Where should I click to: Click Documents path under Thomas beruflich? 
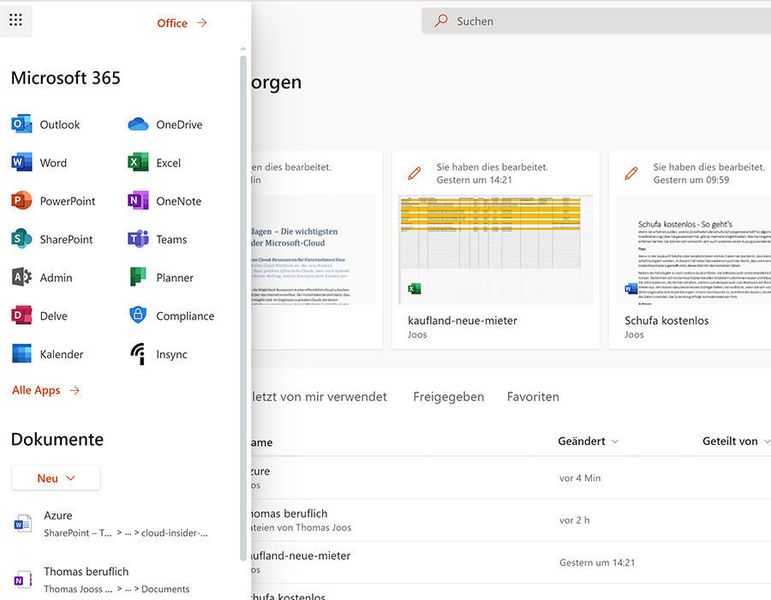coord(165,589)
